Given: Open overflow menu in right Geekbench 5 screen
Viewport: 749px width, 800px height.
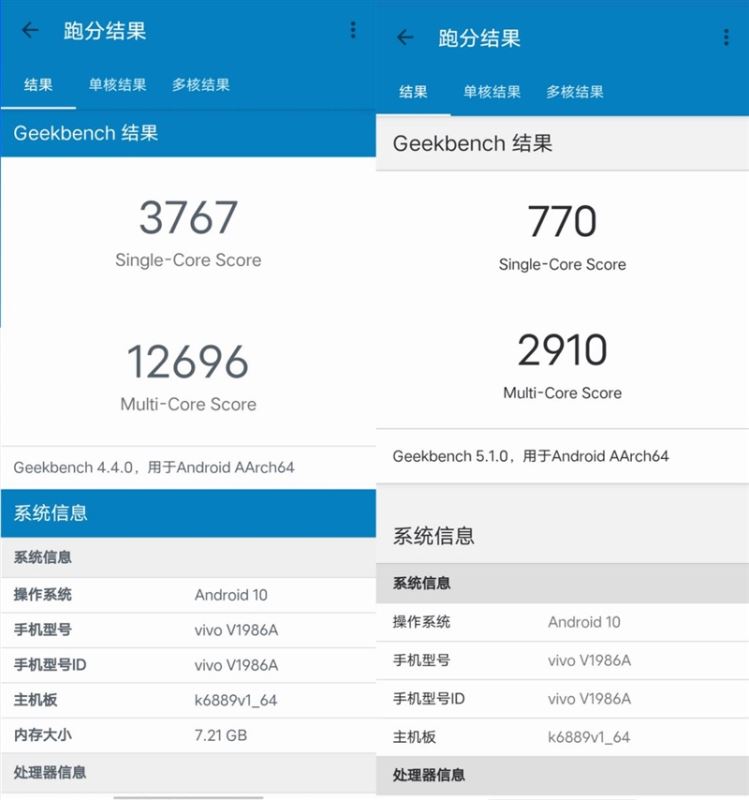Looking at the screenshot, I should 726,37.
